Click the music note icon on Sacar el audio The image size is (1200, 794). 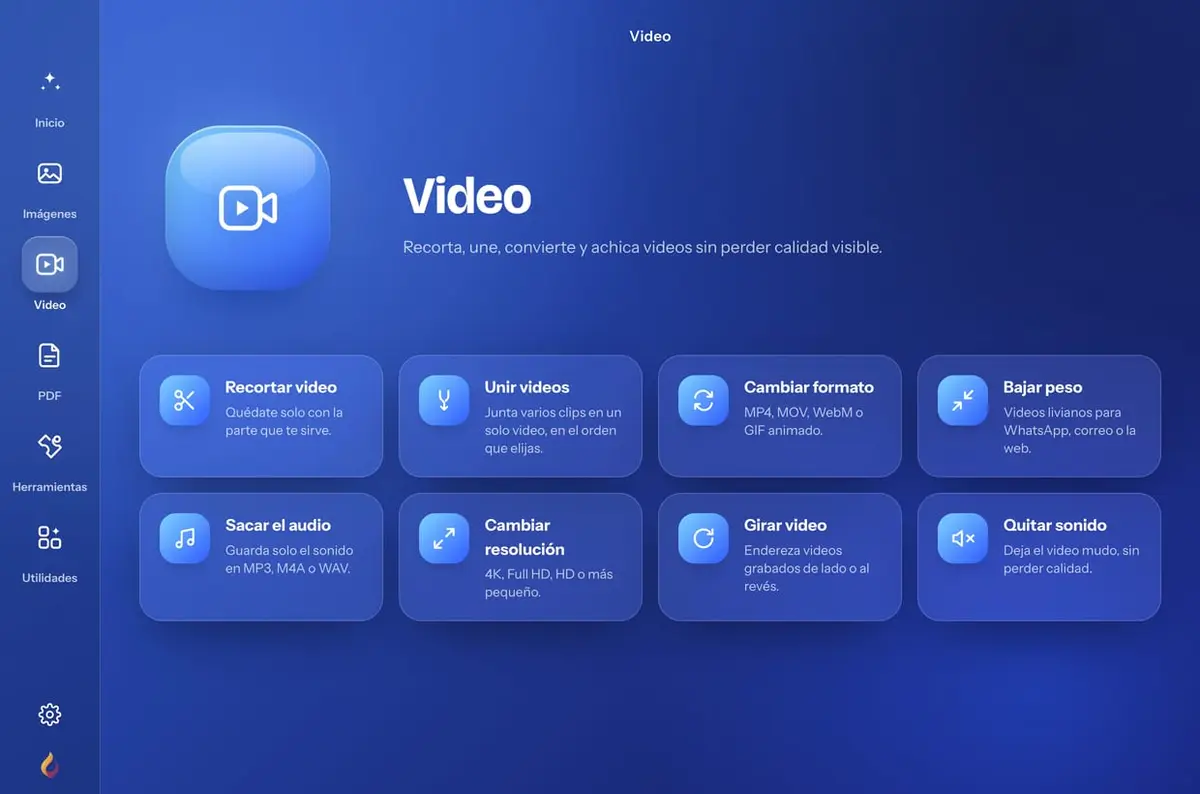(185, 539)
